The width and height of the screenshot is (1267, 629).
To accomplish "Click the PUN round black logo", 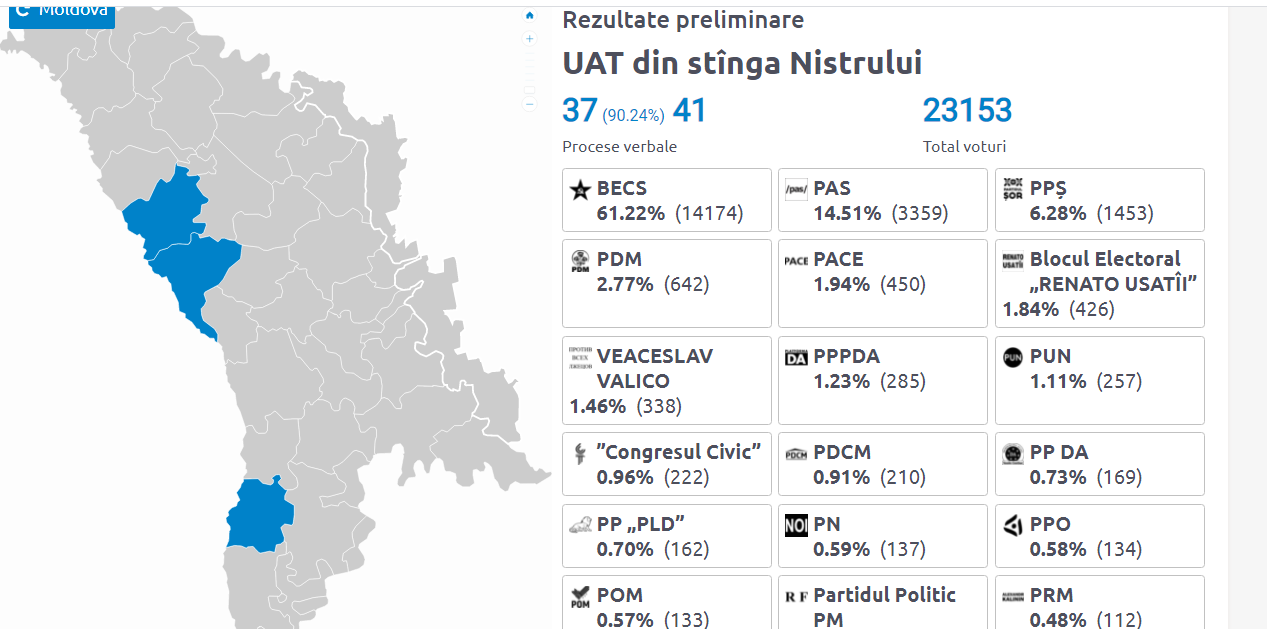I will [x=1012, y=357].
